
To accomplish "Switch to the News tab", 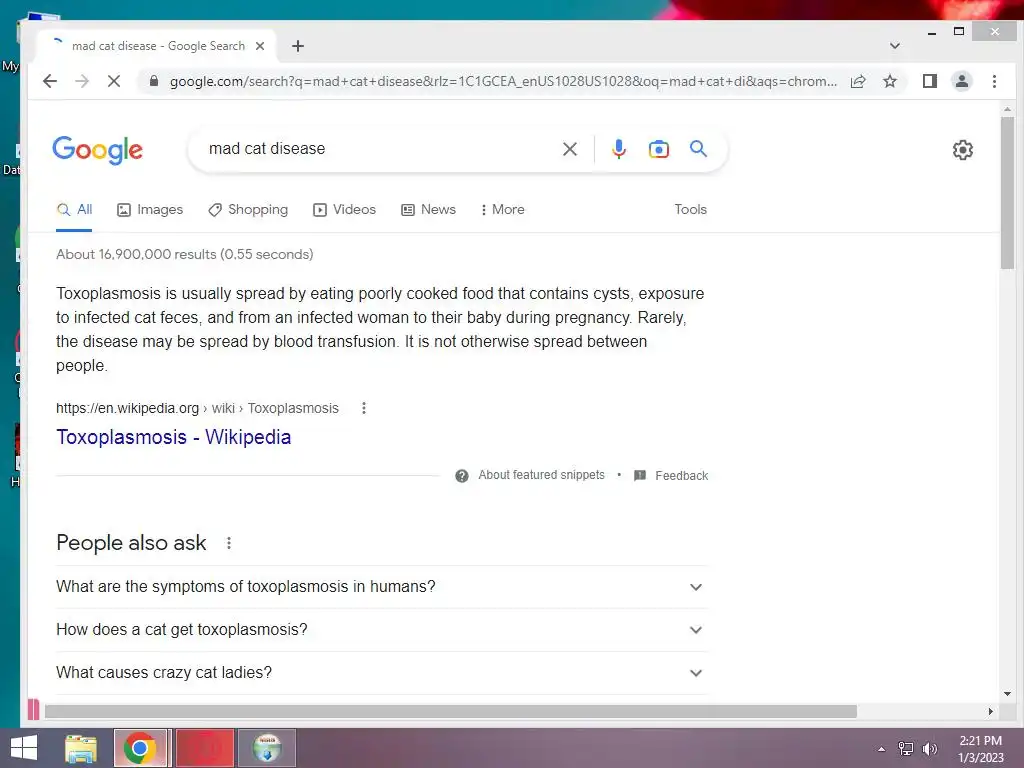I will [x=428, y=210].
